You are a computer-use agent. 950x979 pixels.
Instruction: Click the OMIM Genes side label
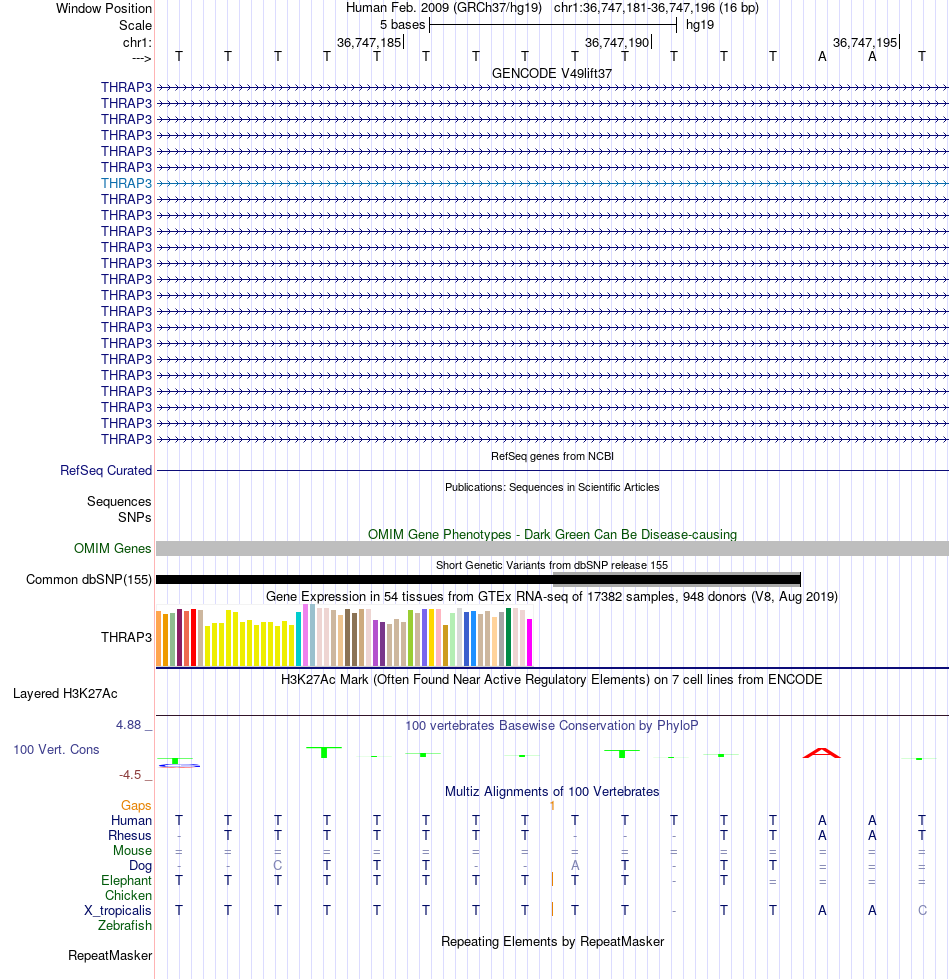coord(112,548)
